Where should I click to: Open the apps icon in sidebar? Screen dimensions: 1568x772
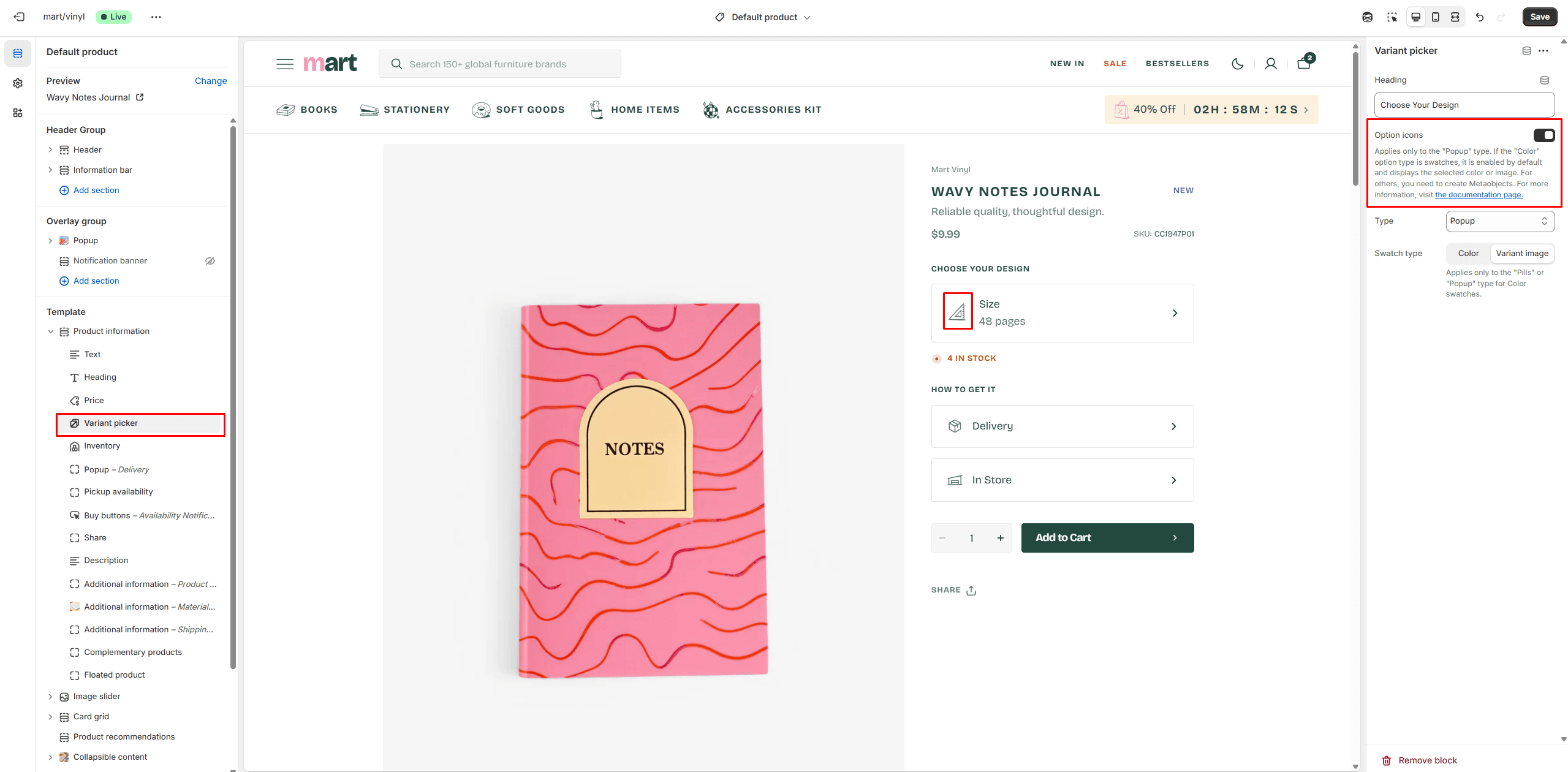point(18,113)
